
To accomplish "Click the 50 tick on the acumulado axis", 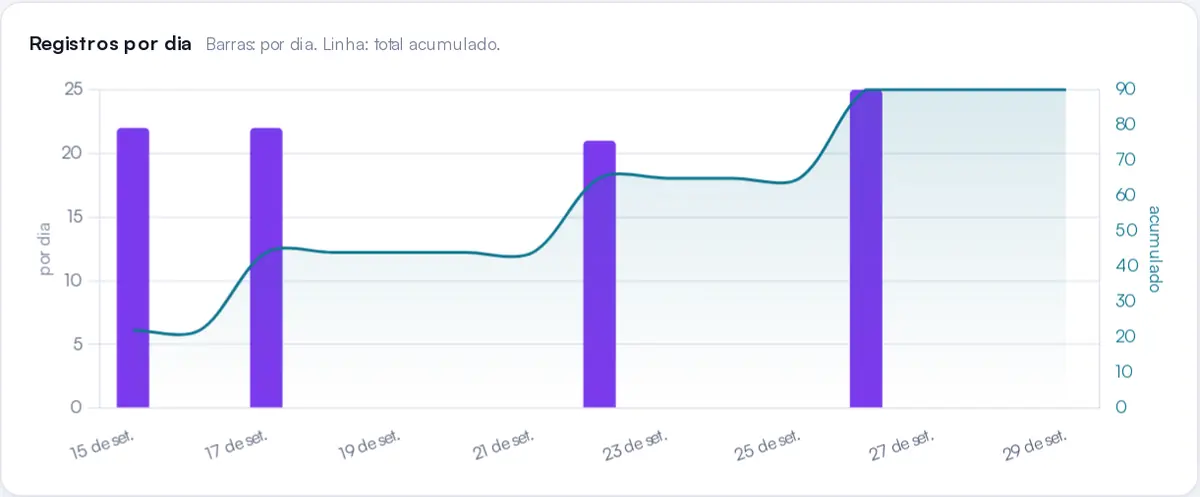I will [1125, 230].
